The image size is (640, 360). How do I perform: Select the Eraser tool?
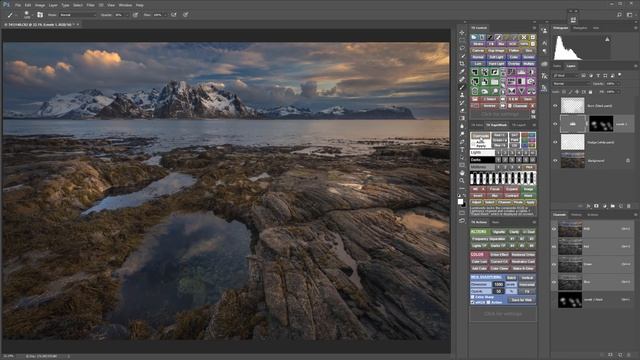click(462, 110)
